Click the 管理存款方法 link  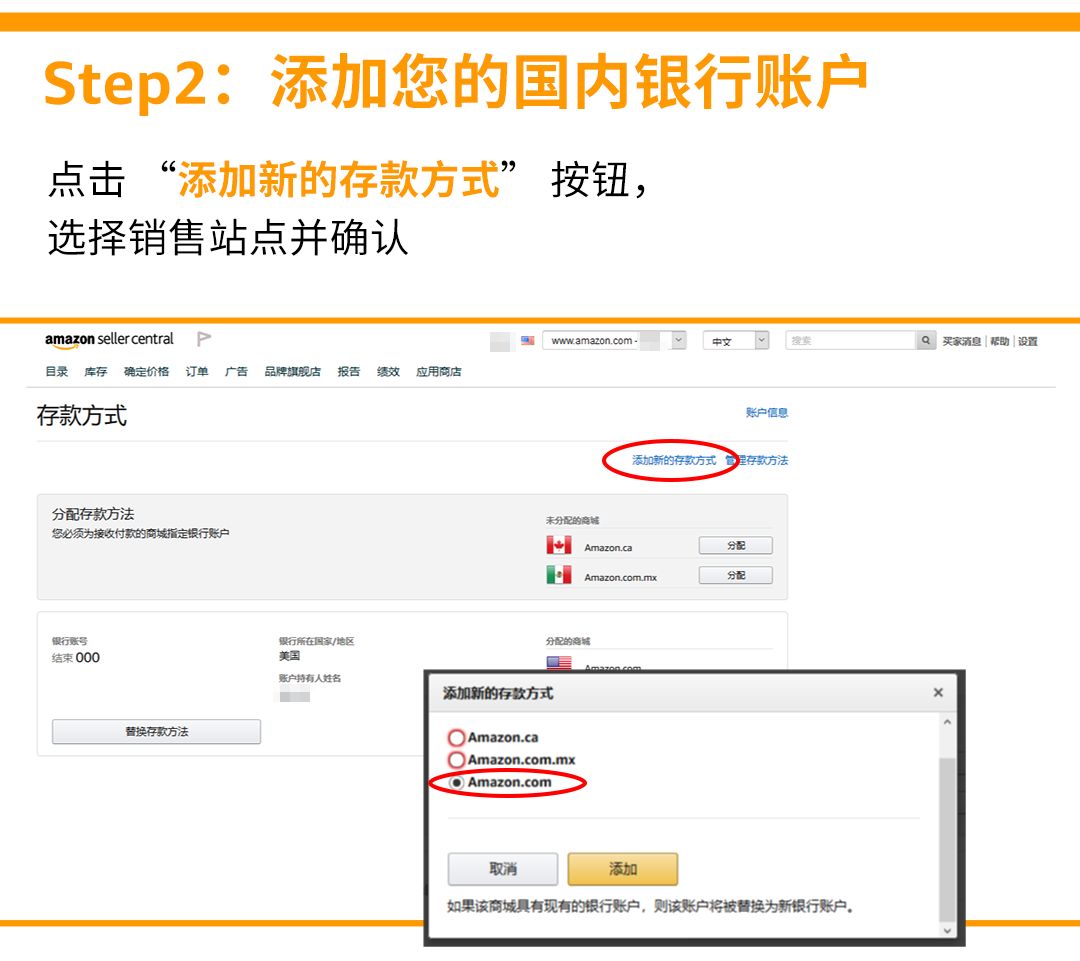coord(756,460)
